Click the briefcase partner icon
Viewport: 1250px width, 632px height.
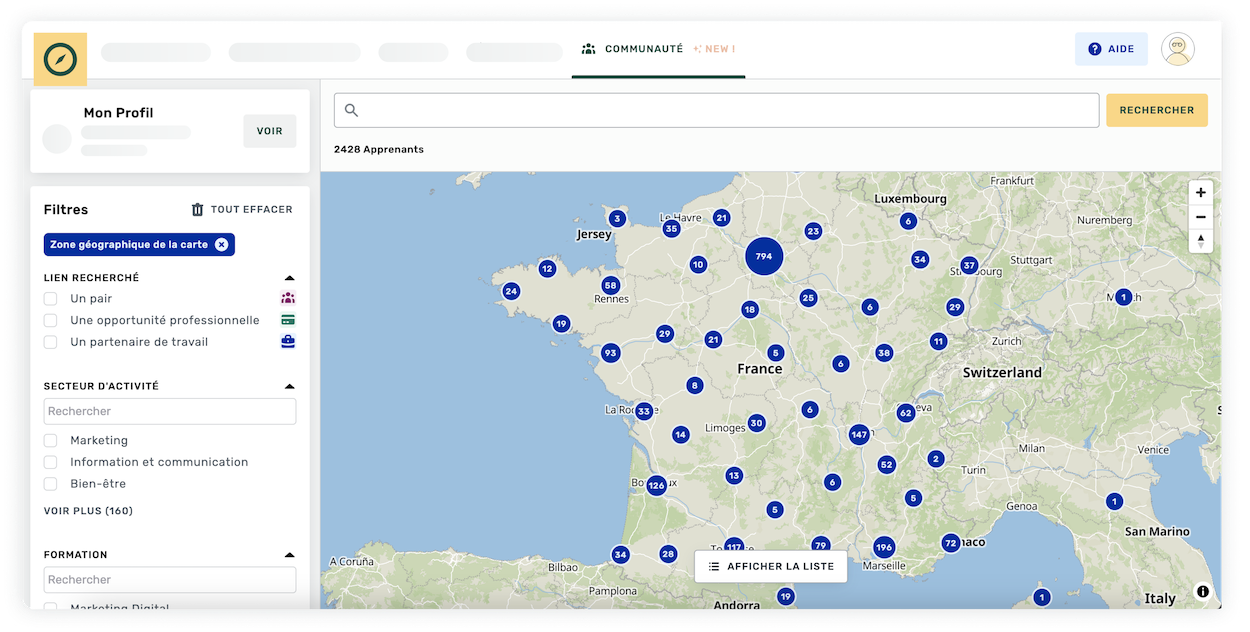coord(288,341)
